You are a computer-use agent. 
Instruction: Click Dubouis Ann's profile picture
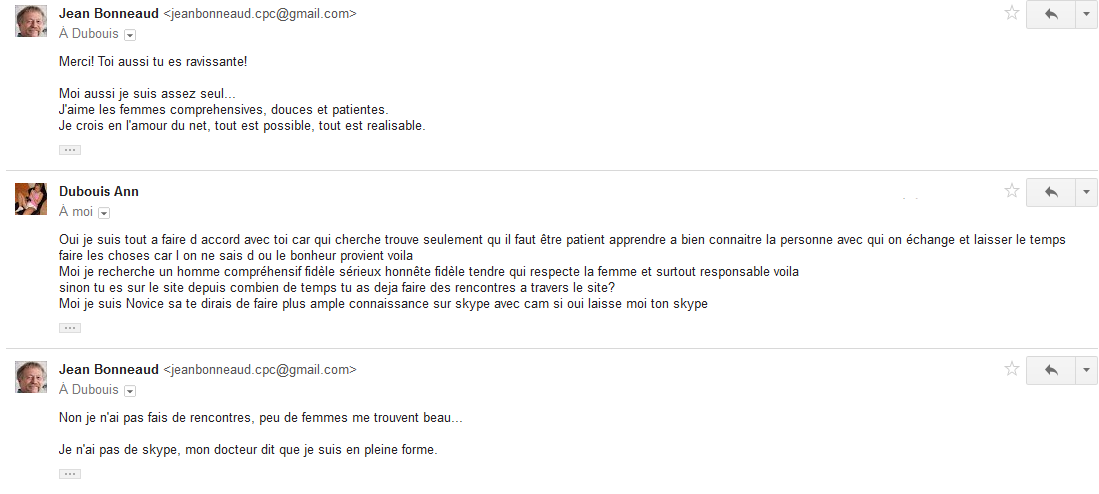31,198
